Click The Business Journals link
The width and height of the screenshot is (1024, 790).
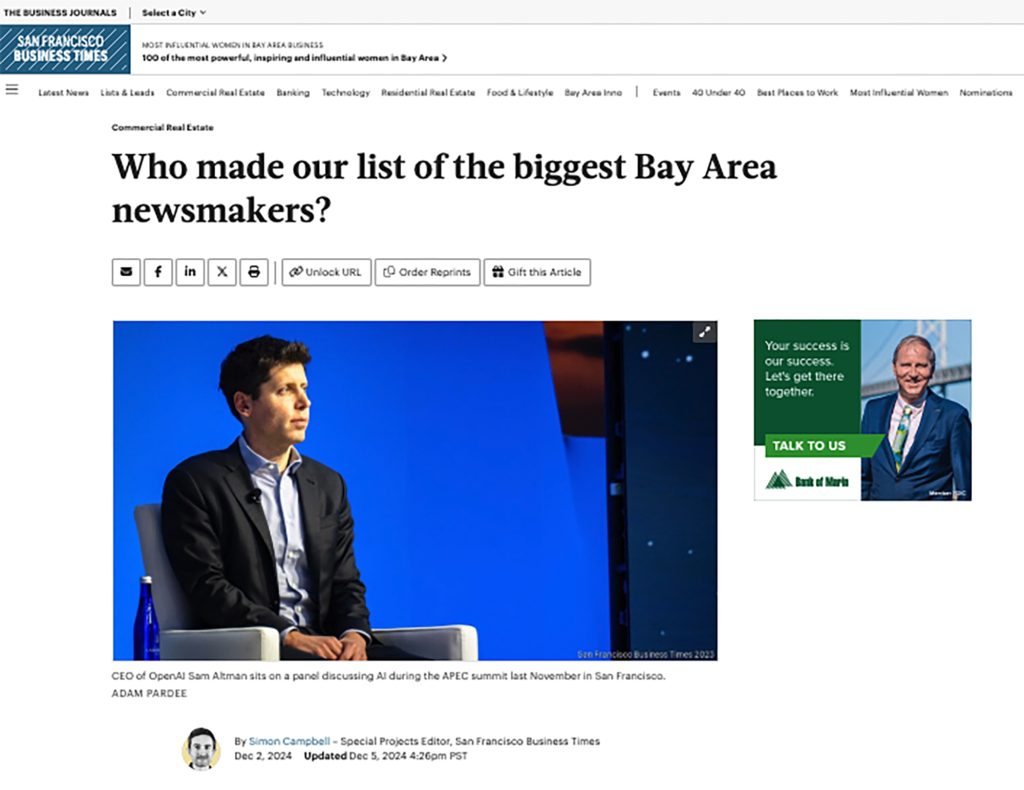tap(60, 12)
